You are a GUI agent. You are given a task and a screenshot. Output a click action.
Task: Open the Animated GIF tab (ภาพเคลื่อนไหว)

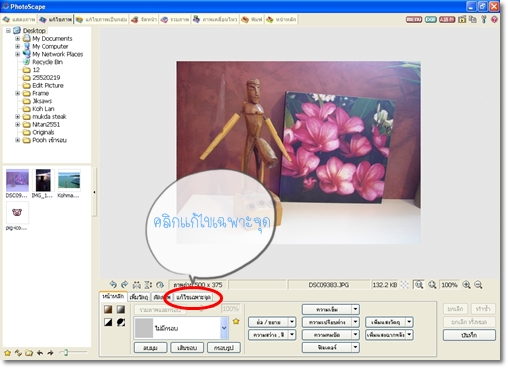pos(215,19)
